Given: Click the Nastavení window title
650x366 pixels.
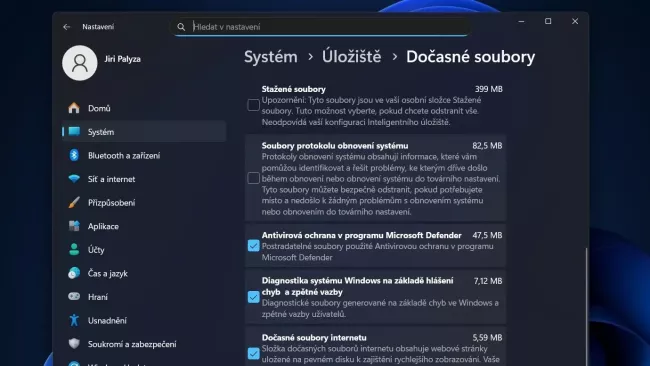Looking at the screenshot, I should click(x=98, y=27).
